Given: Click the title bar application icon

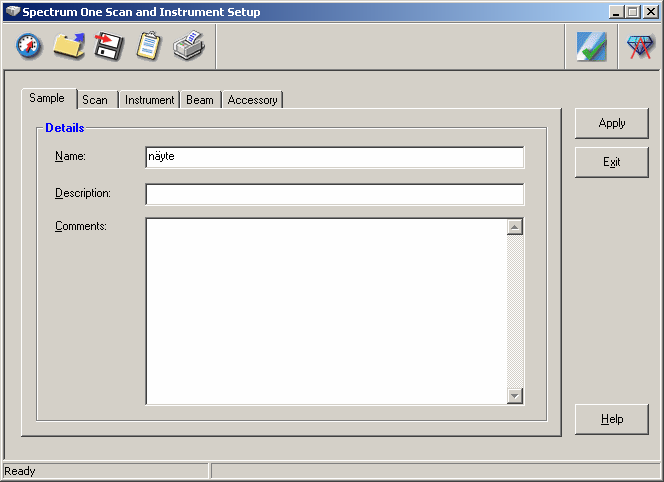Looking at the screenshot, I should point(13,11).
